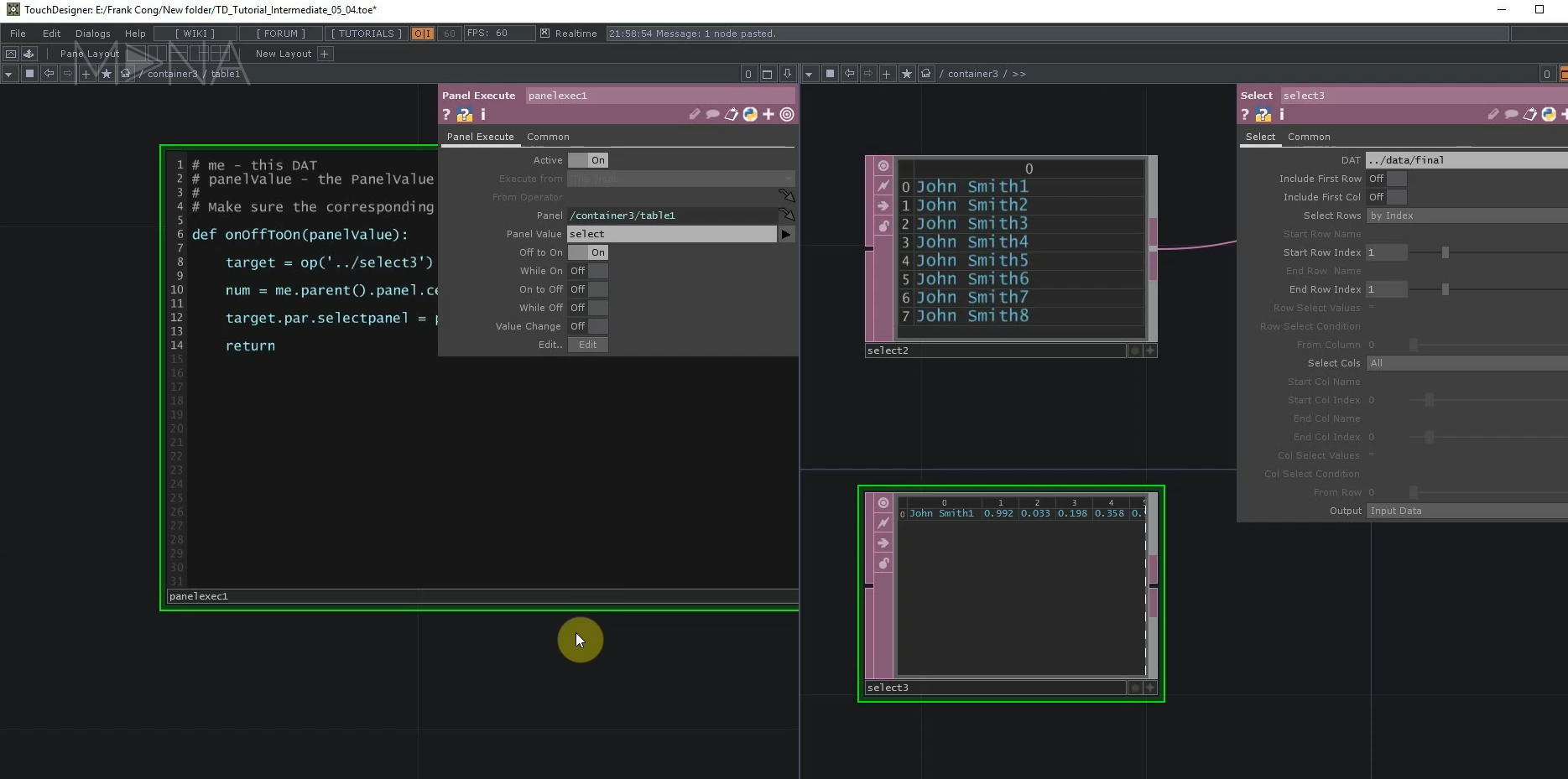Open comment bubble icon for select3
Screen dimensions: 1568x779
[1511, 115]
